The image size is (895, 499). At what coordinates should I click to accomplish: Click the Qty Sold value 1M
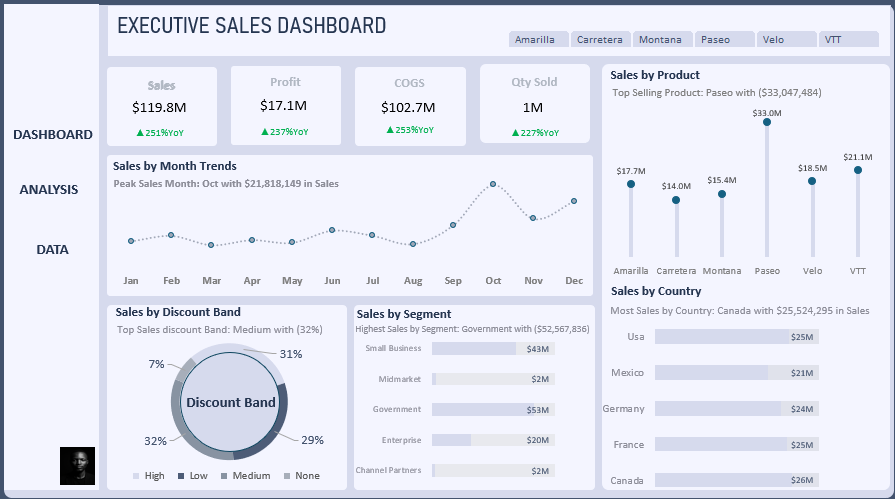click(x=533, y=107)
